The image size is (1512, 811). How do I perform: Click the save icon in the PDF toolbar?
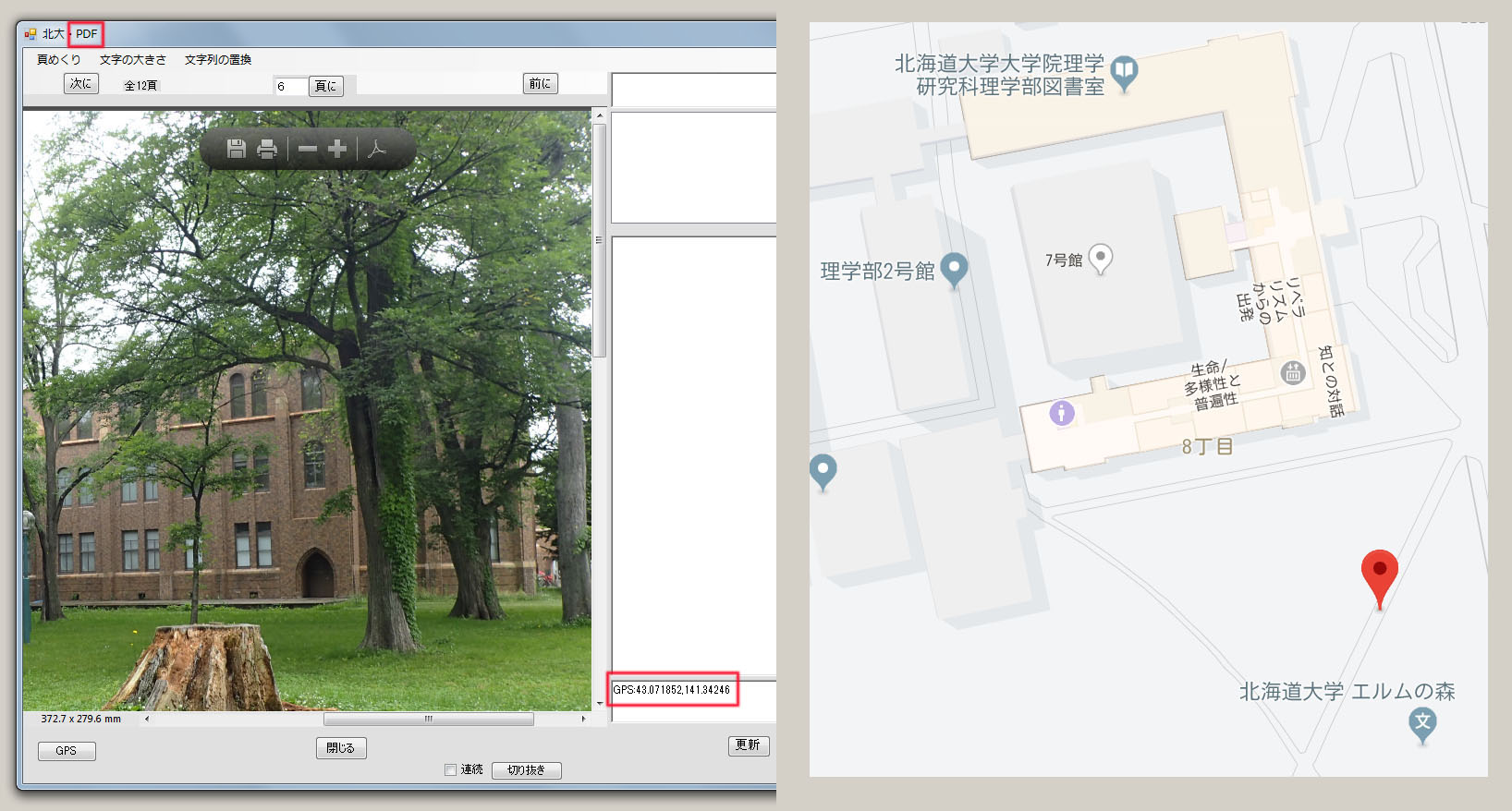[x=236, y=149]
